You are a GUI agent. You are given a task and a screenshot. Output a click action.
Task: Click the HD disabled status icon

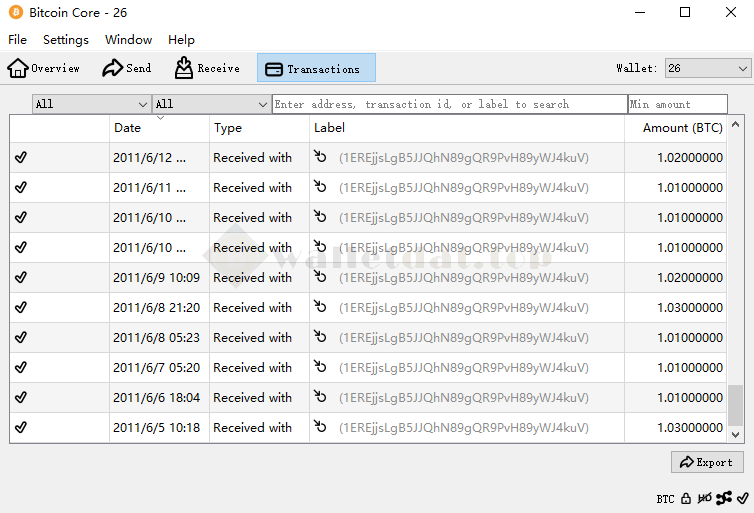[x=705, y=498]
